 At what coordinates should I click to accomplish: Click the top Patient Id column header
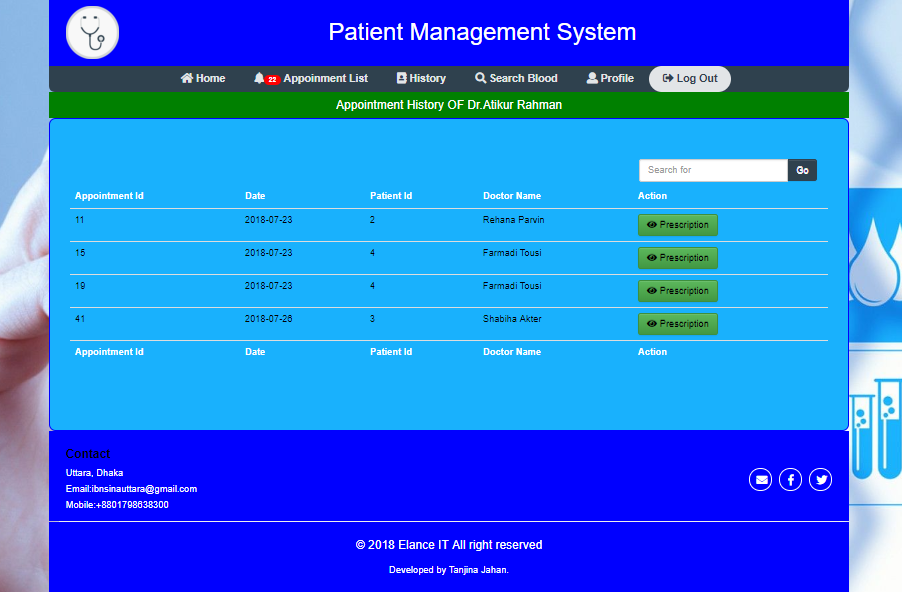coord(391,196)
